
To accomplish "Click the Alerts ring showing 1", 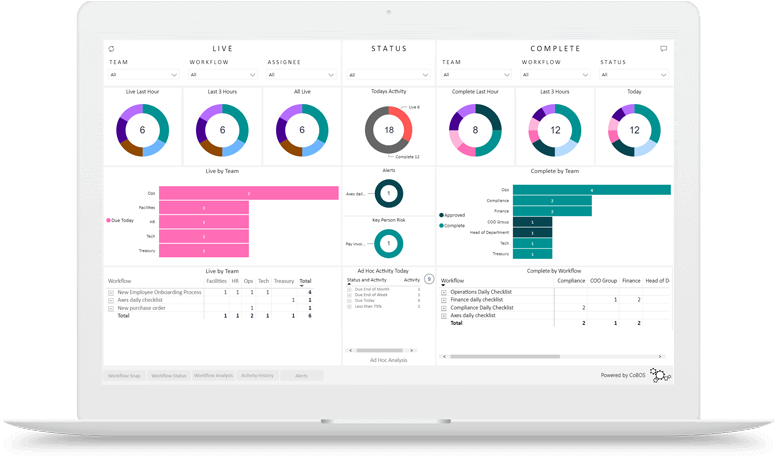I will pyautogui.click(x=389, y=194).
